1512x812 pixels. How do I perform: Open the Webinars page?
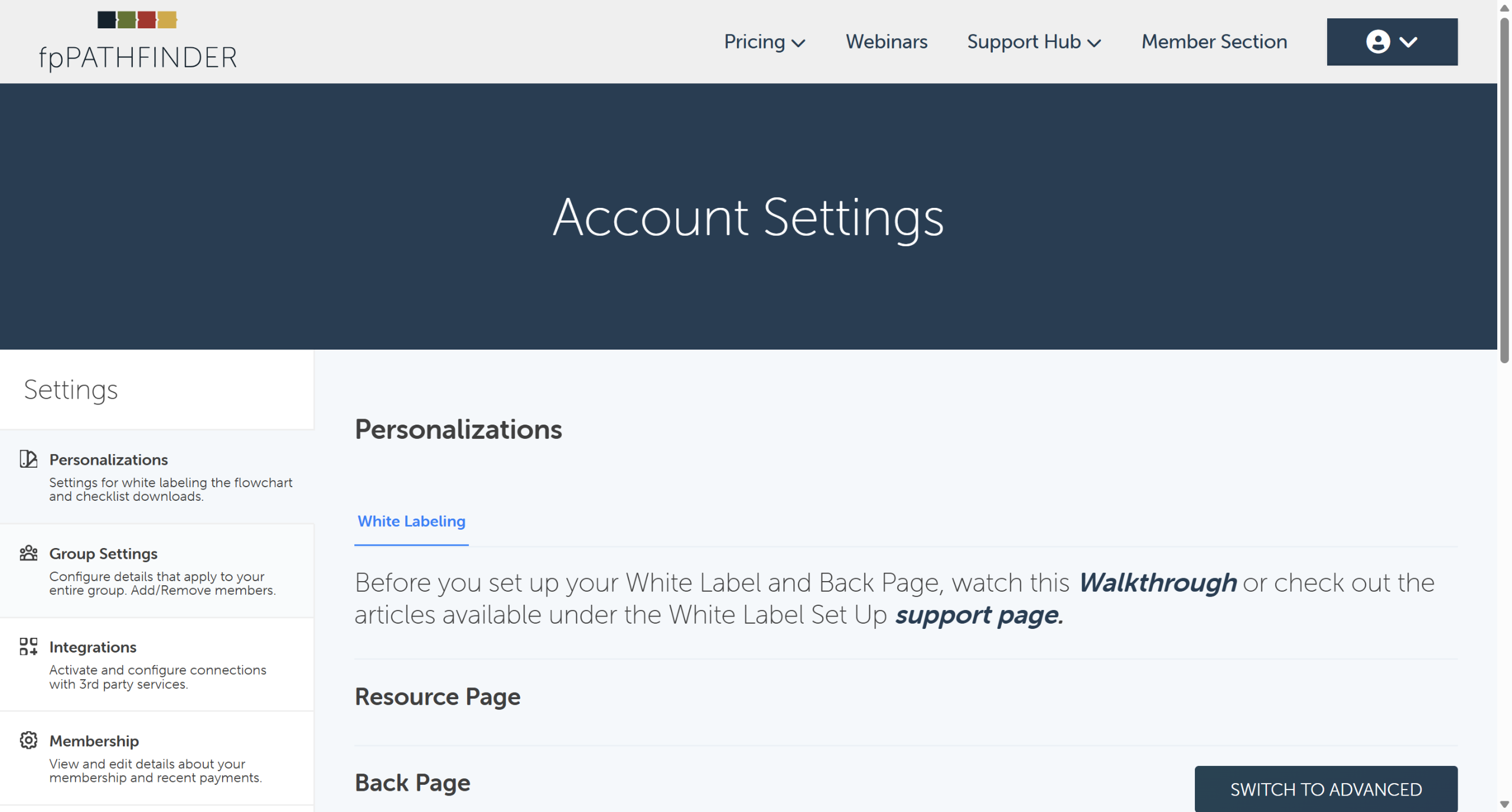point(886,42)
